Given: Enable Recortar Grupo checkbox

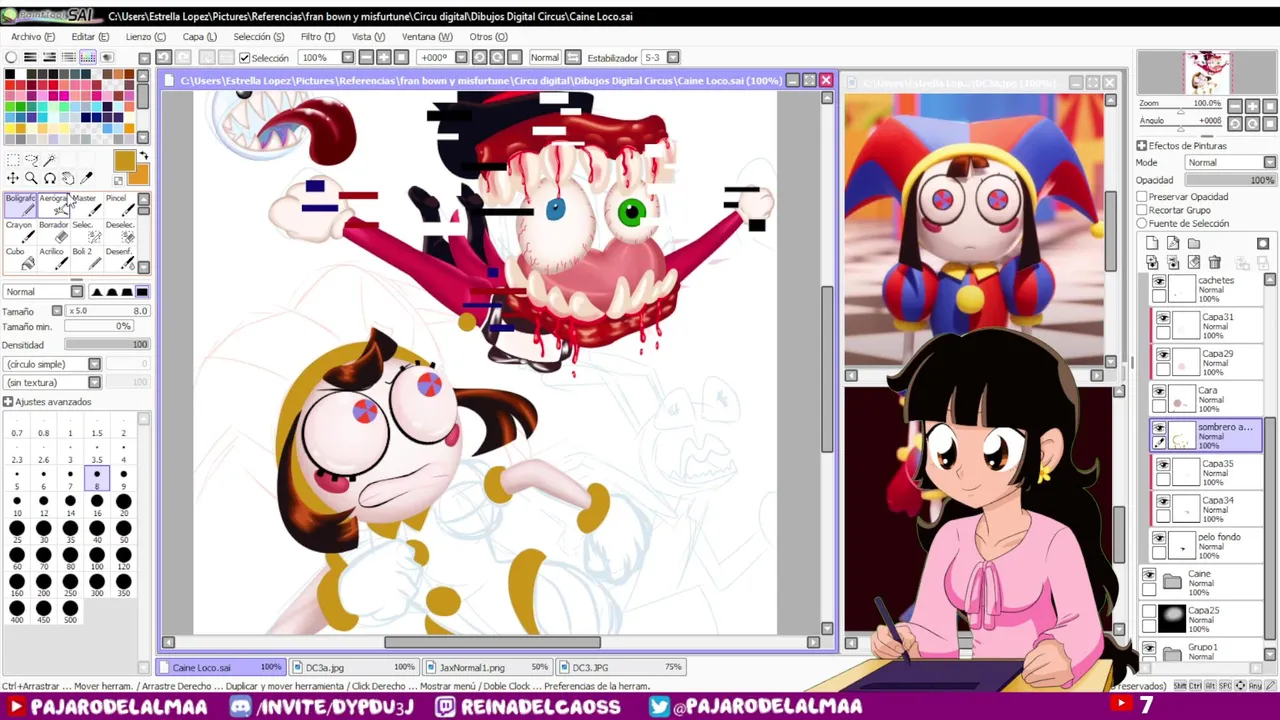Looking at the screenshot, I should 1142,210.
